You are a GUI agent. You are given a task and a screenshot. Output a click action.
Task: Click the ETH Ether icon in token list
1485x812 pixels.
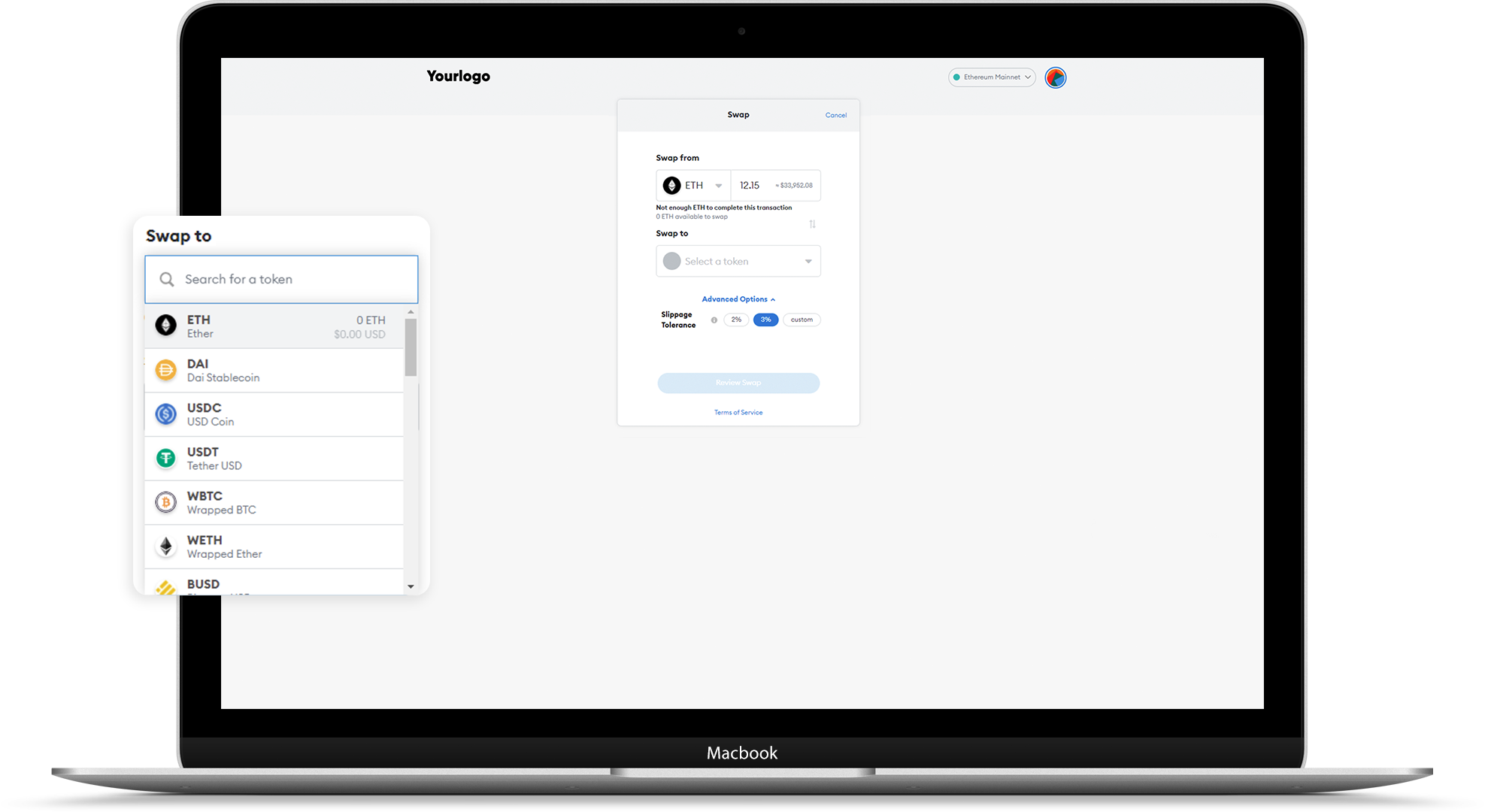pos(165,326)
